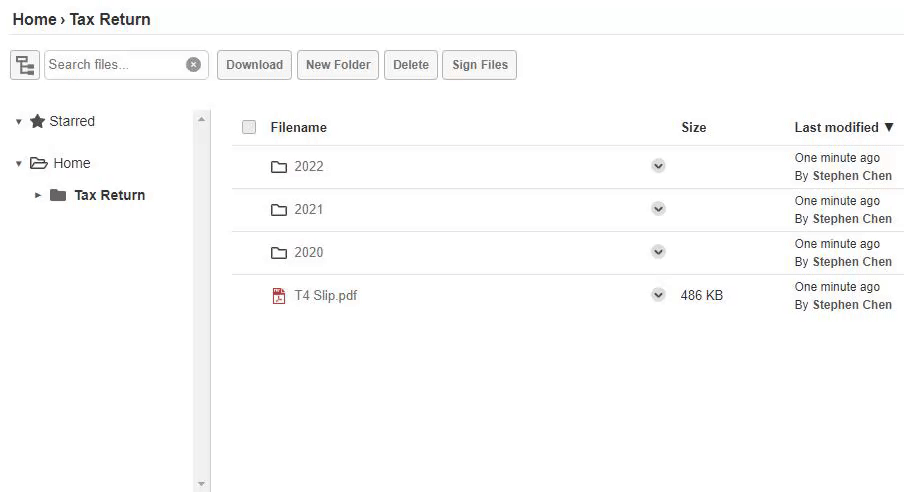
Task: Toggle the folder tree view icon
Action: pyautogui.click(x=25, y=65)
